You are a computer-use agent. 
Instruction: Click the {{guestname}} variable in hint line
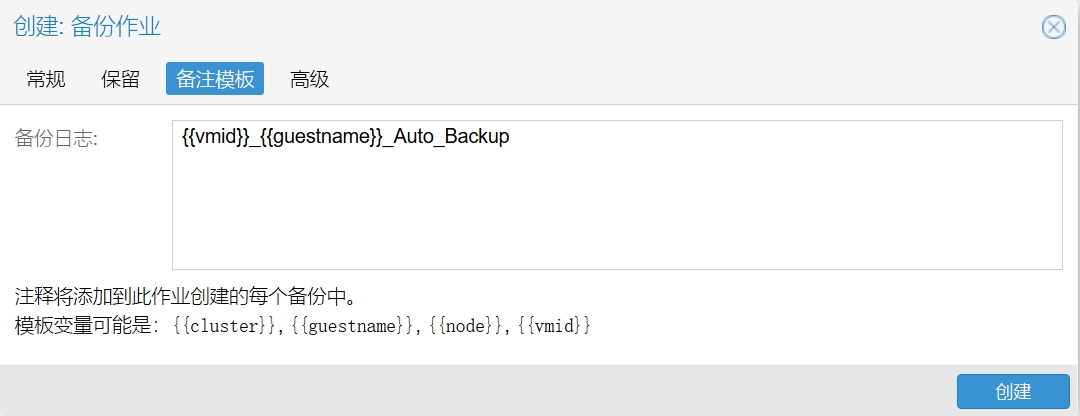351,325
